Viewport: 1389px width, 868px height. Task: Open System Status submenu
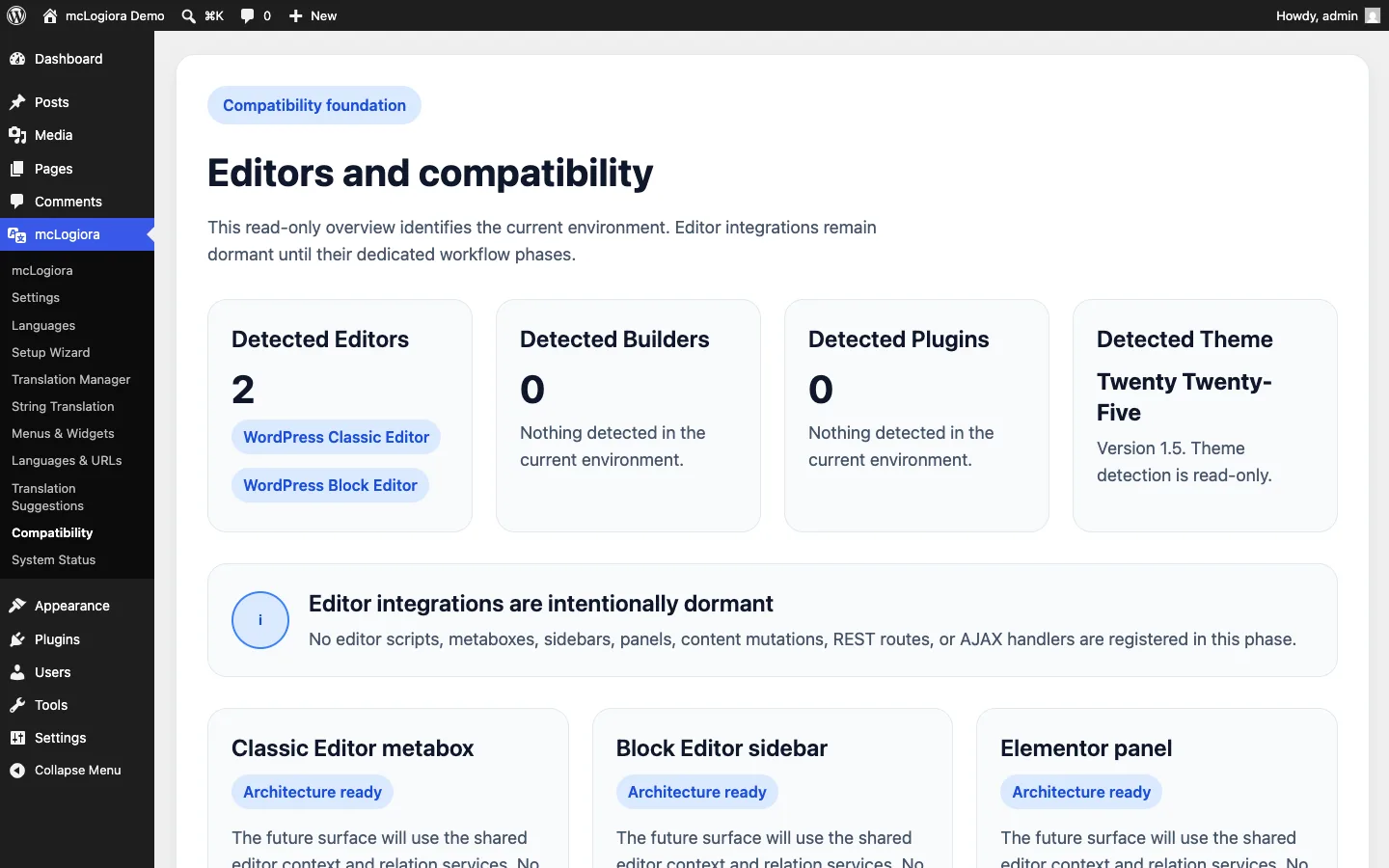coord(54,560)
